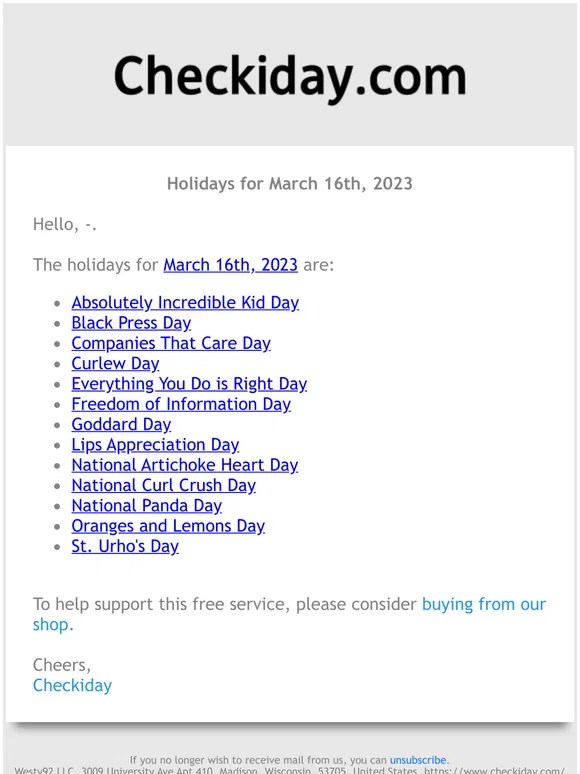Visit Freedom of Information Day link
The height and width of the screenshot is (774, 580).
(181, 404)
